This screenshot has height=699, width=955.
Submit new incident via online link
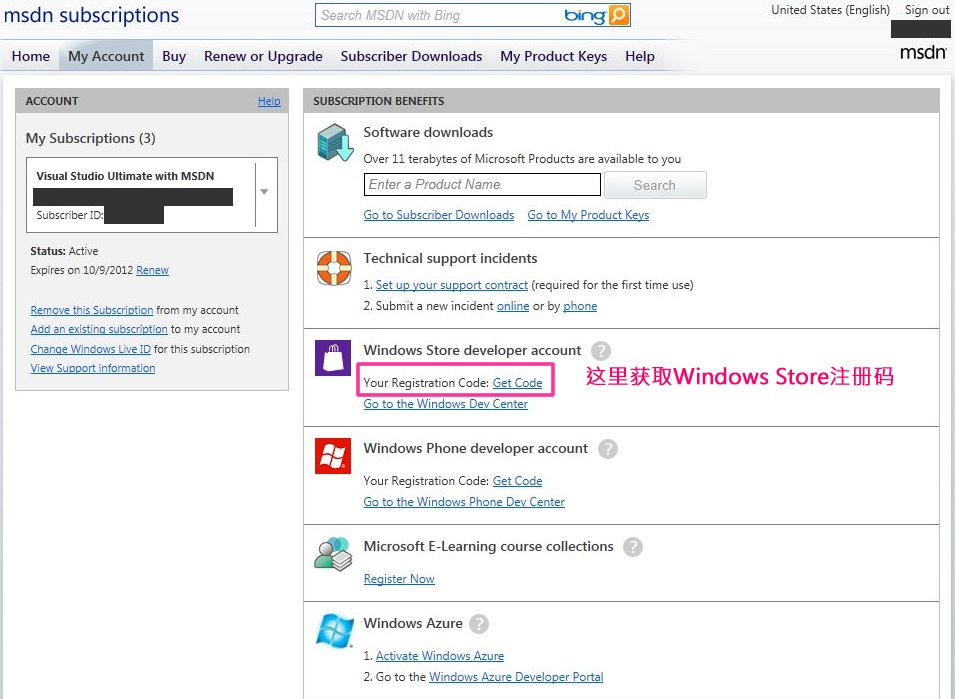pos(513,306)
